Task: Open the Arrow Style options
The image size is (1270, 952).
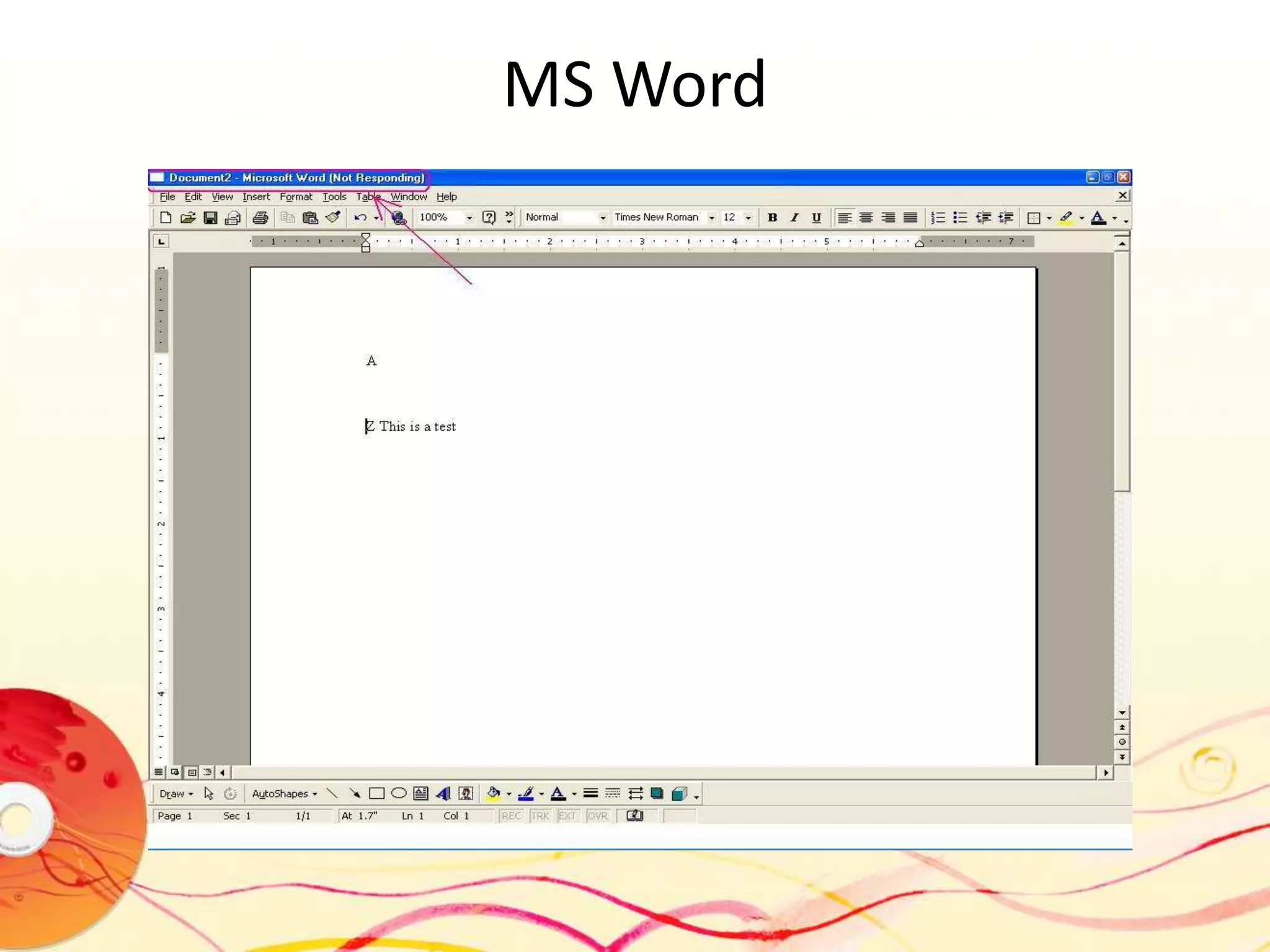Action: pos(635,793)
